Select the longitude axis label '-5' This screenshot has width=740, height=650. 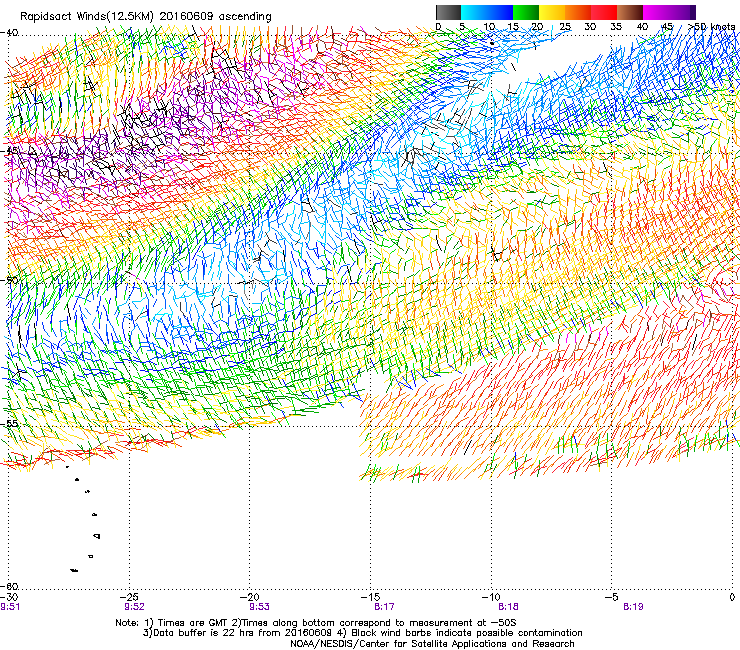pyautogui.click(x=611, y=598)
